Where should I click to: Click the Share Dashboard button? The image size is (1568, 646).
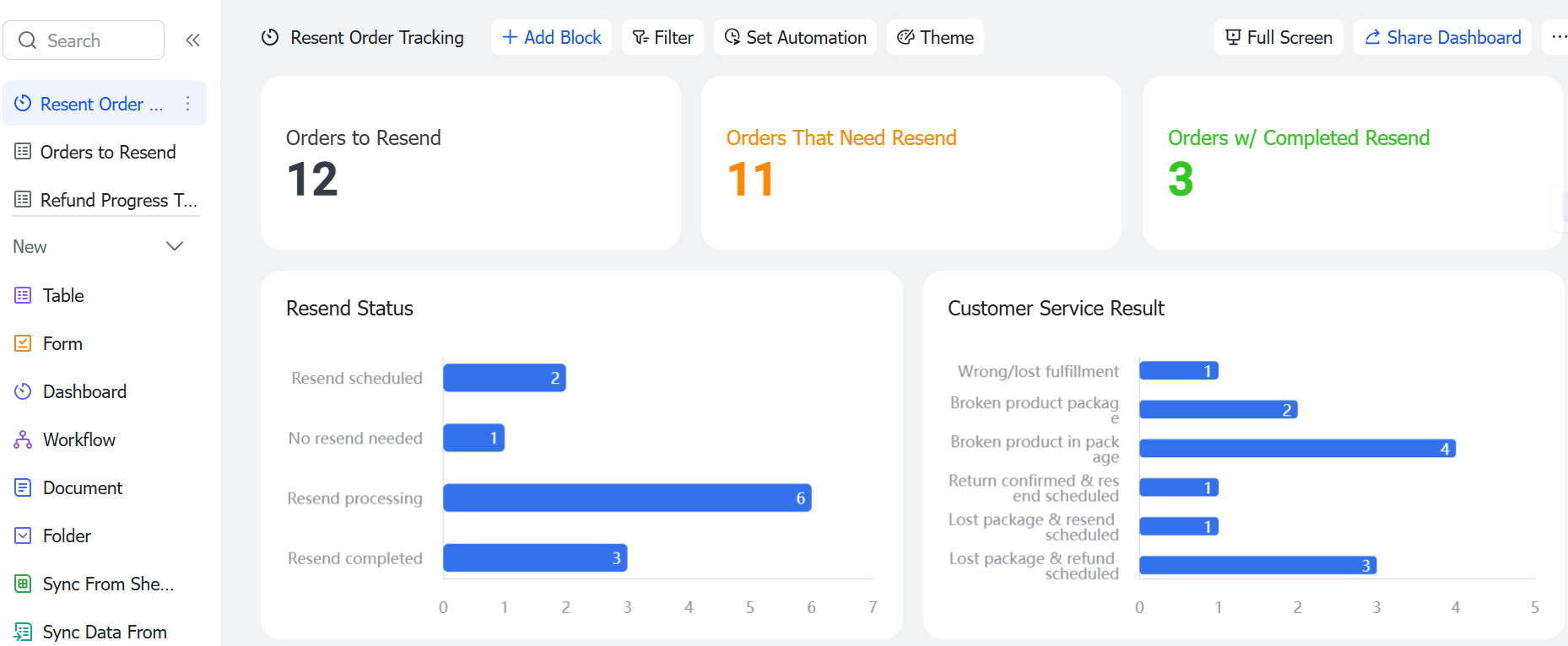[x=1442, y=37]
